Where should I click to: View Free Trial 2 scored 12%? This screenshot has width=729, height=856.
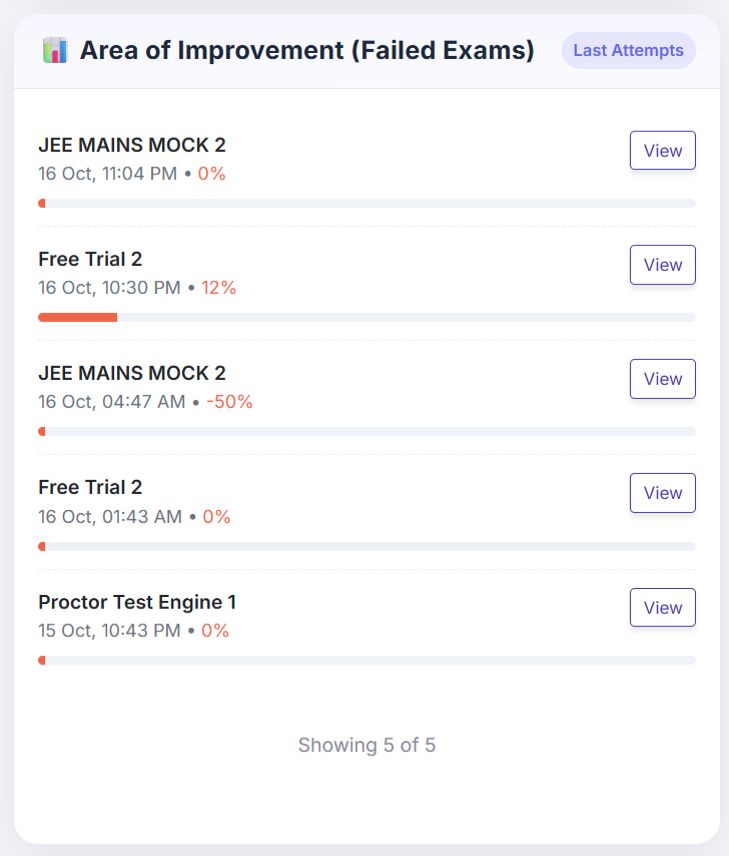coord(662,265)
